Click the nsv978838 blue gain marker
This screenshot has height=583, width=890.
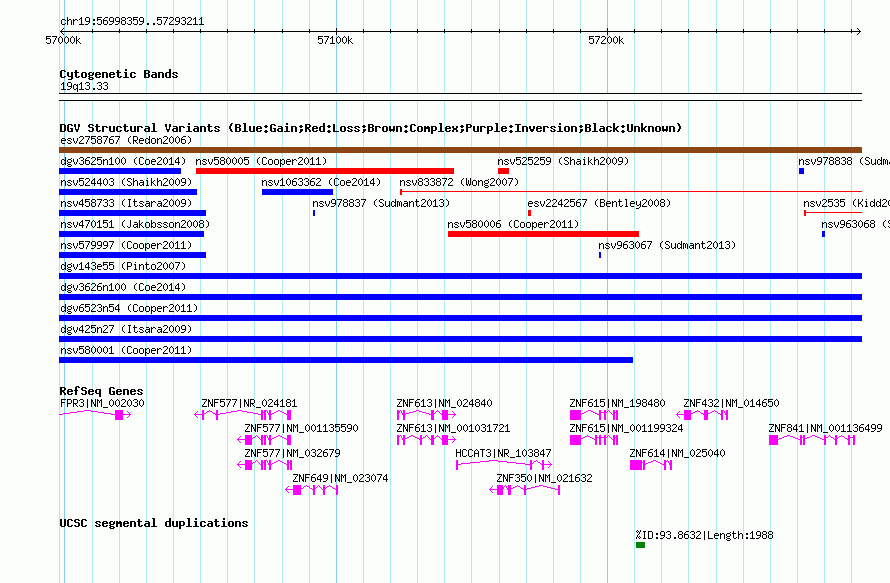[x=801, y=171]
